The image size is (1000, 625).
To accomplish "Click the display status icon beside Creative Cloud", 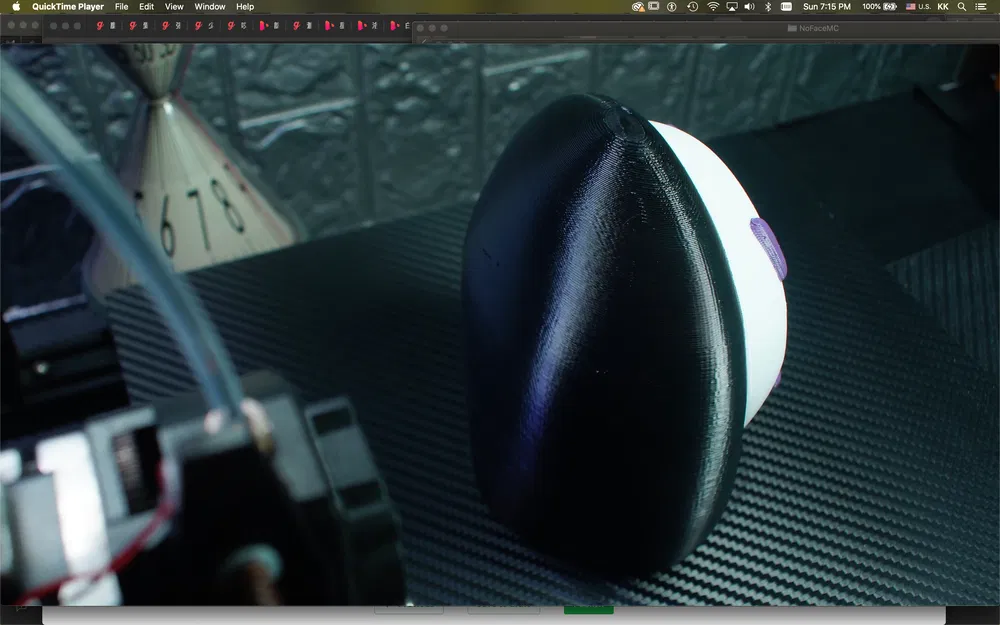I will coord(654,6).
